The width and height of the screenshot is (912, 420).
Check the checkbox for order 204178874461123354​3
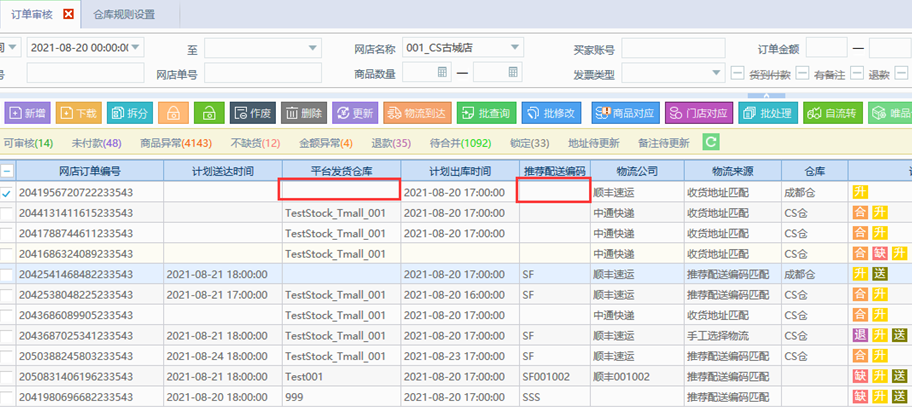(7, 234)
